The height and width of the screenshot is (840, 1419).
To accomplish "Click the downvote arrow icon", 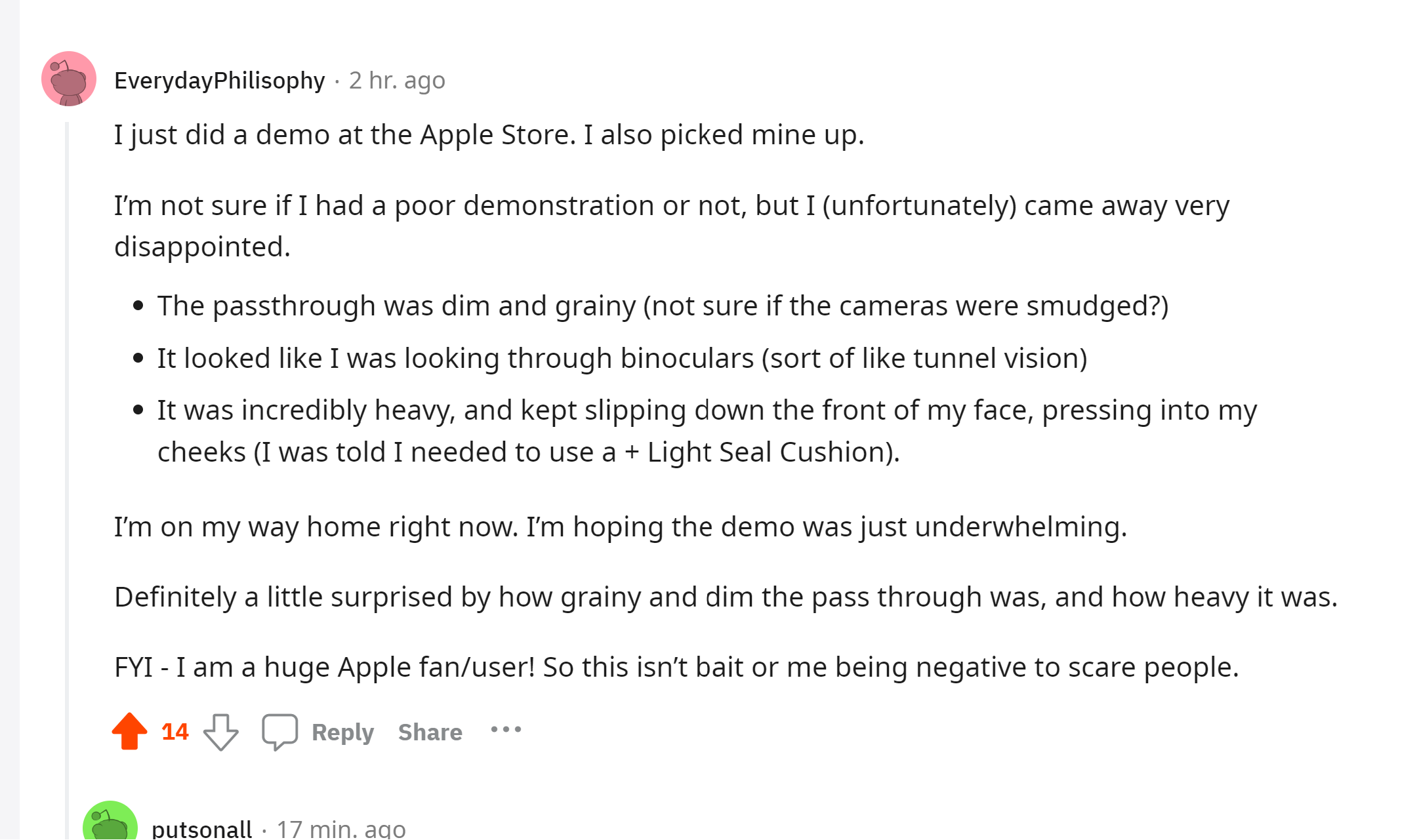I will point(220,732).
